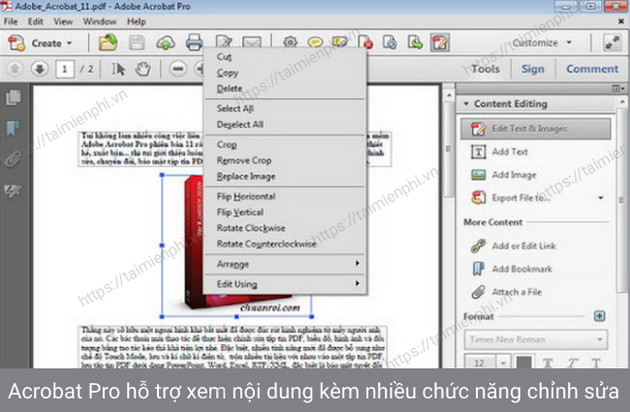Click the delete page icon
Screen dimensions: 630x412
tap(365, 42)
